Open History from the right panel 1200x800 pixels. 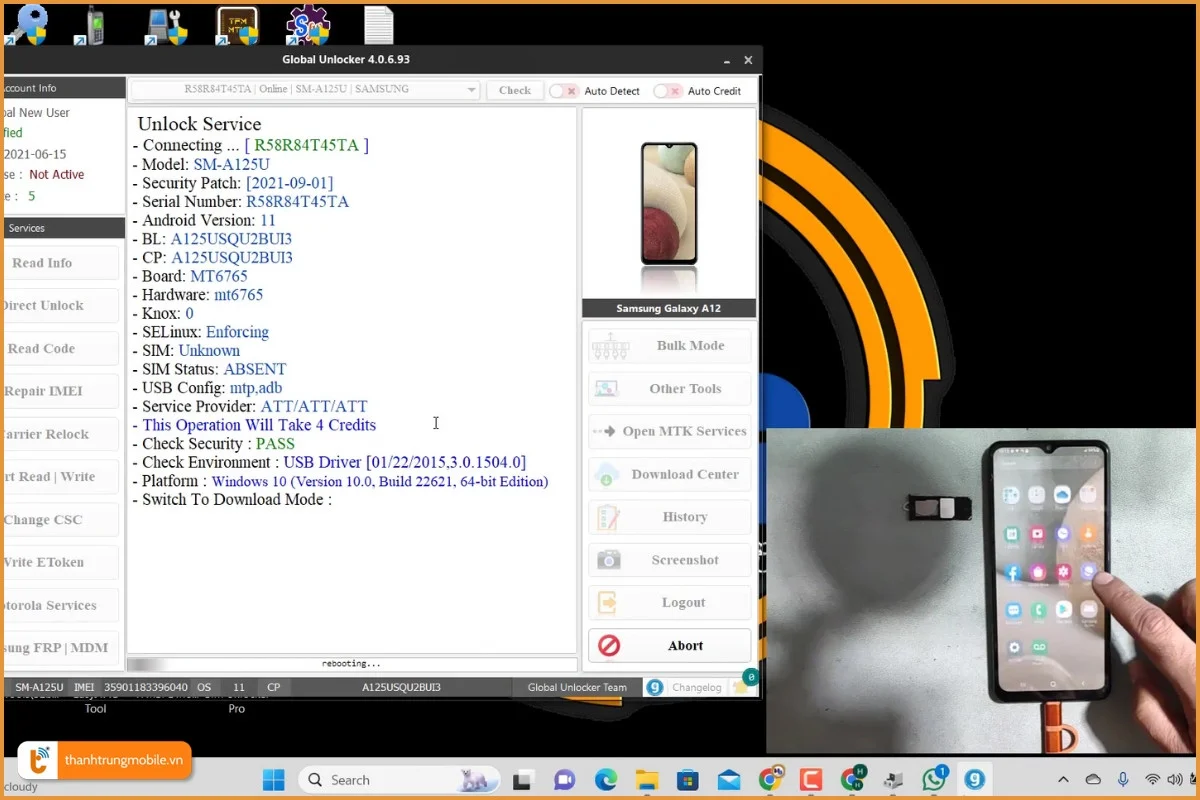(x=669, y=517)
